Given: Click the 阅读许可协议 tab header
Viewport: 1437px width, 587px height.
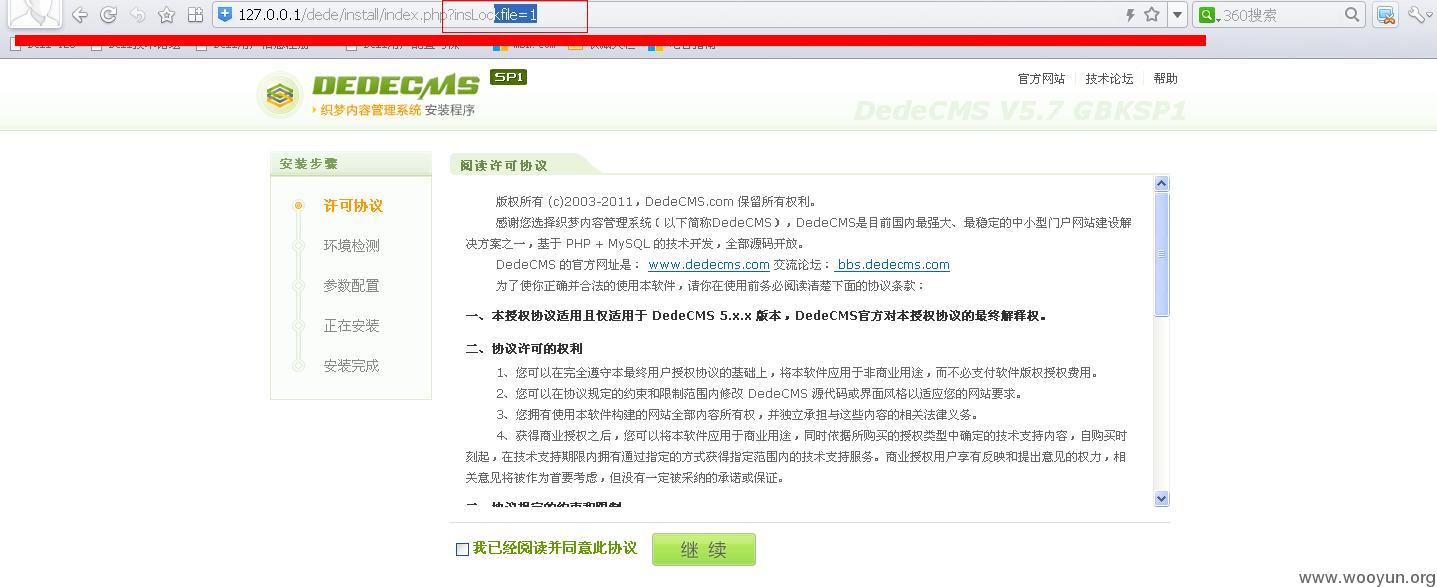Looking at the screenshot, I should pyautogui.click(x=504, y=165).
